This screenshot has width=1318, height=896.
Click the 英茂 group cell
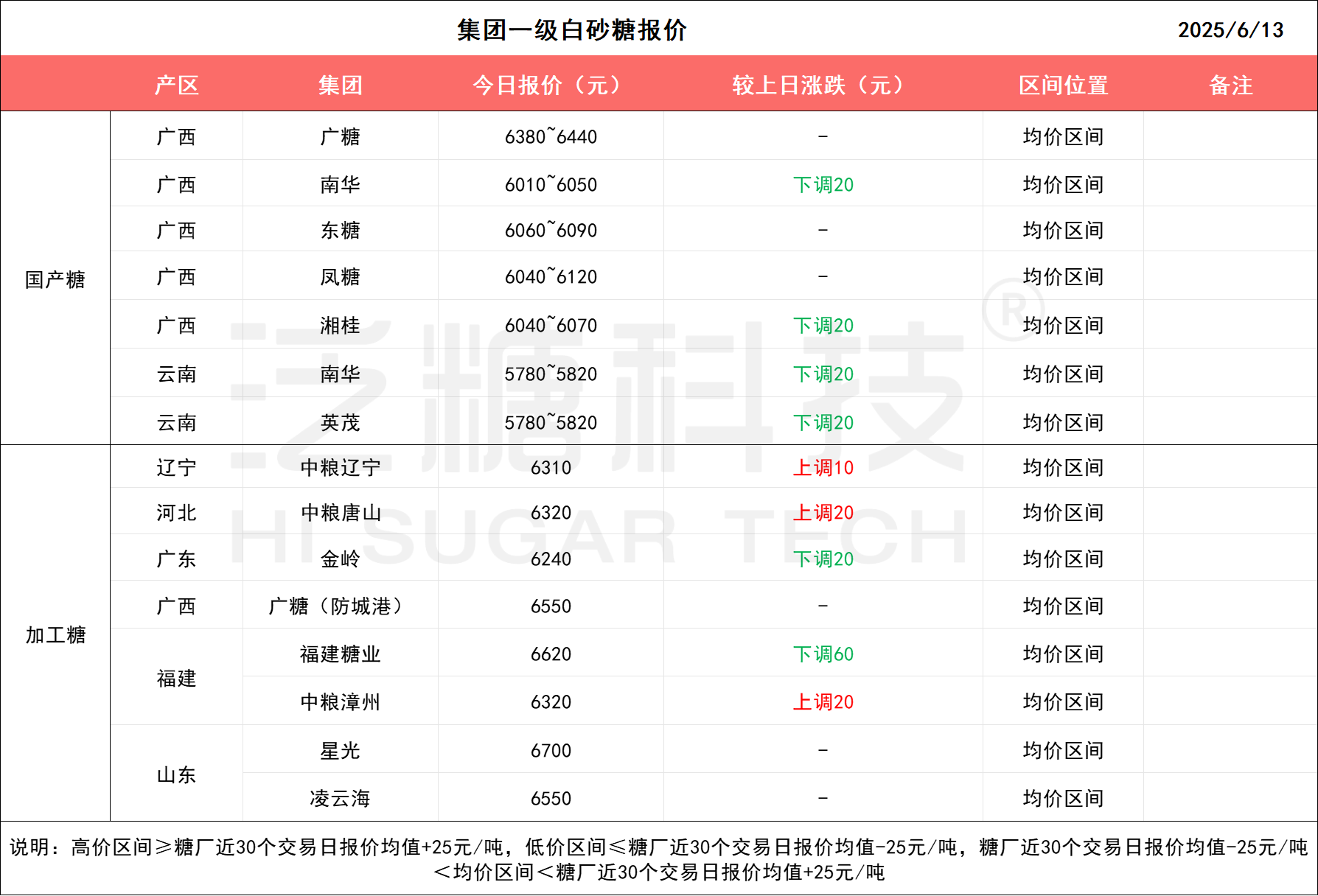coord(341,423)
